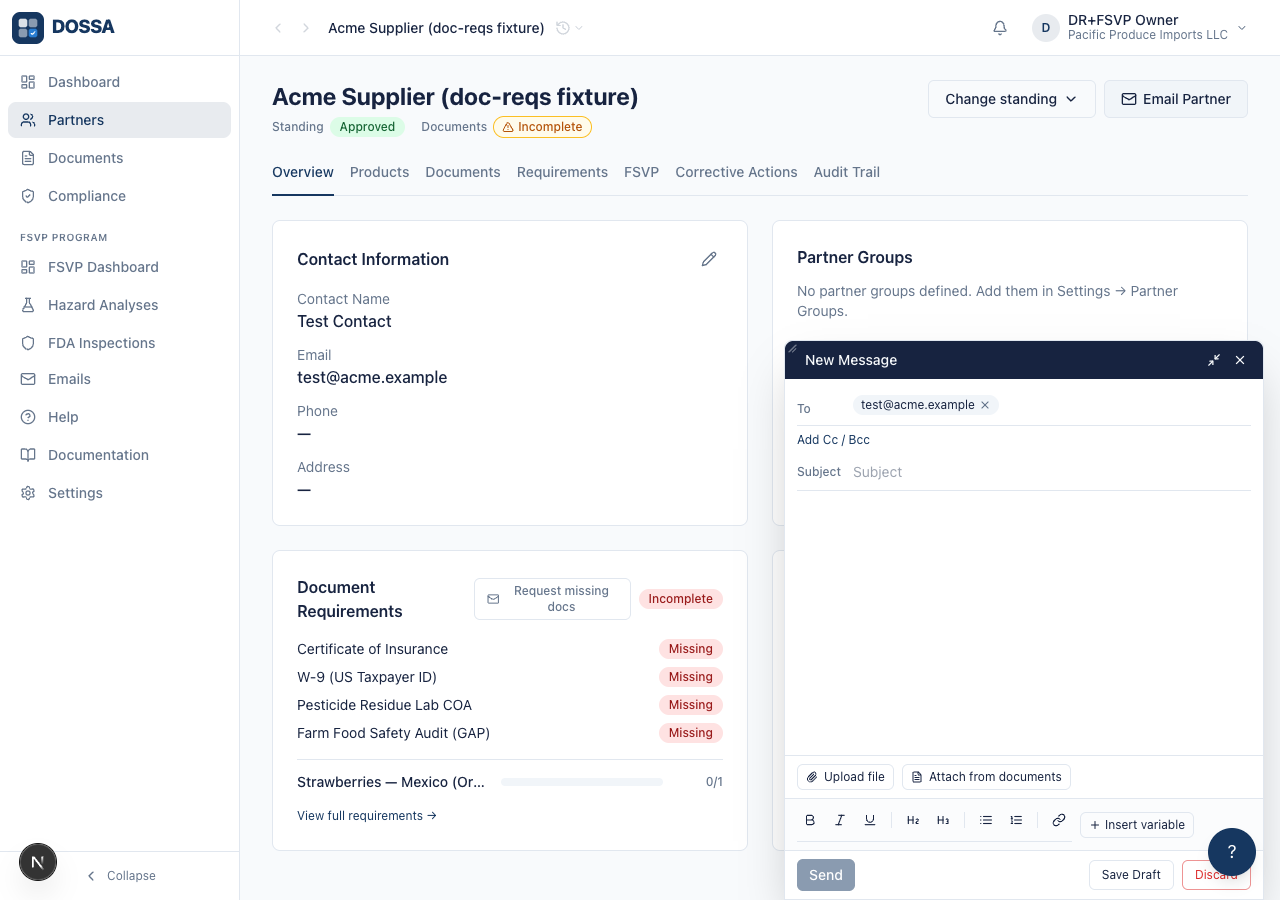Click Attach from documents button
This screenshot has height=900, width=1280.
pos(986,777)
